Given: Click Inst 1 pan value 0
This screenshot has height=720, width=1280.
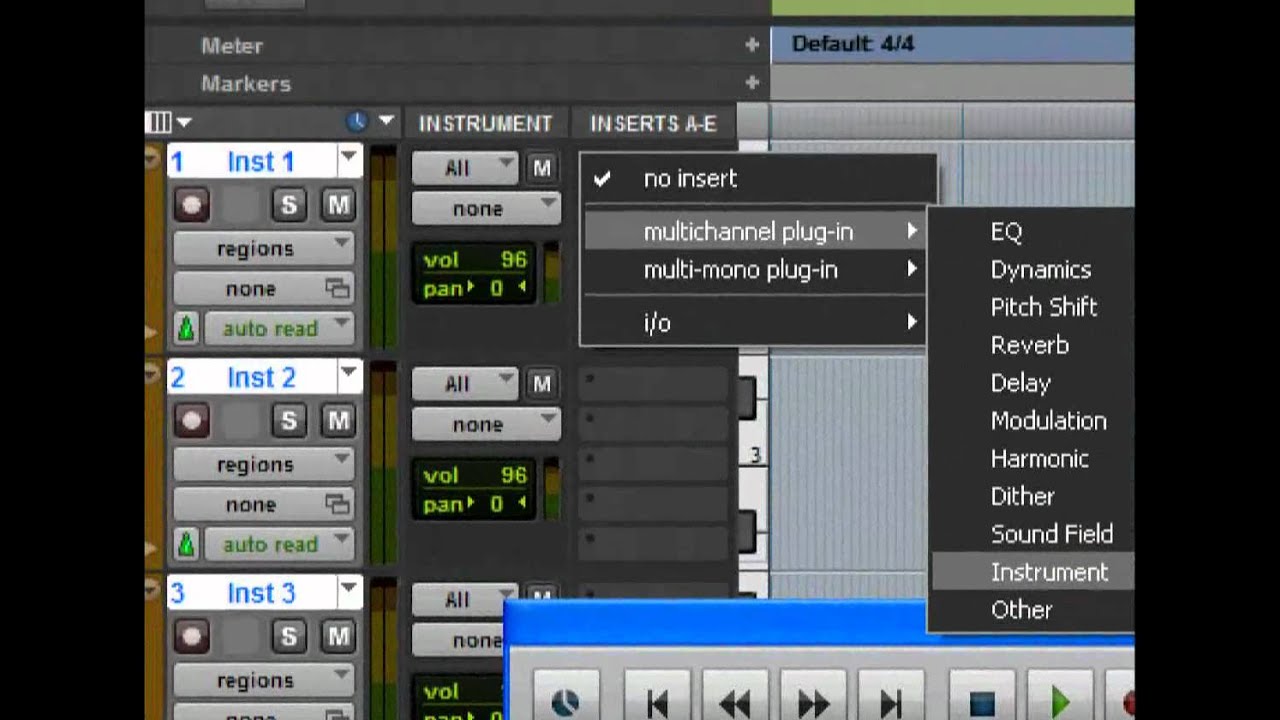Looking at the screenshot, I should [497, 289].
